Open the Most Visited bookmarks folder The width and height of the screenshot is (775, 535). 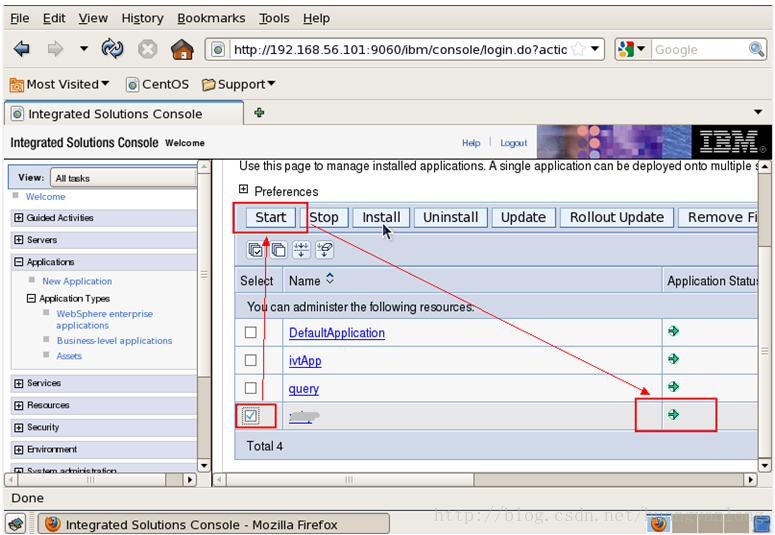59,85
